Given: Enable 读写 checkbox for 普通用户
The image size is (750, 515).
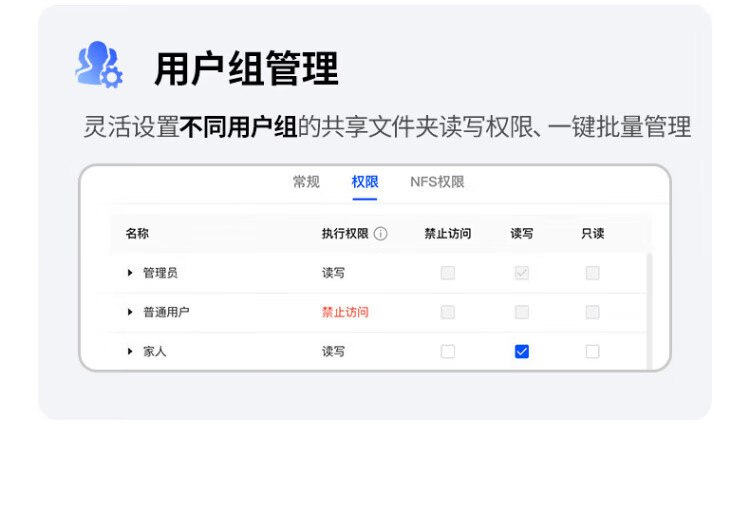Looking at the screenshot, I should point(521,312).
